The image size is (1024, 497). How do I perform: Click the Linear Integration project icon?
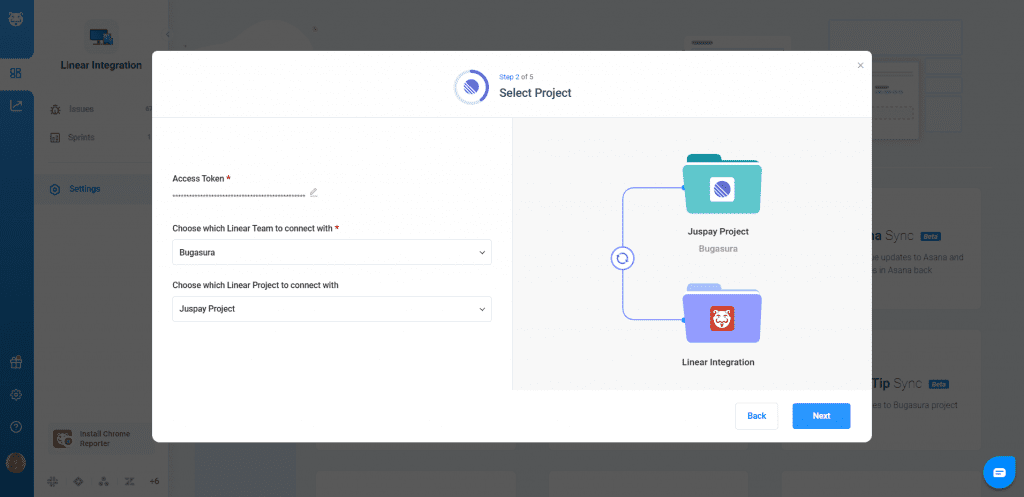[101, 37]
